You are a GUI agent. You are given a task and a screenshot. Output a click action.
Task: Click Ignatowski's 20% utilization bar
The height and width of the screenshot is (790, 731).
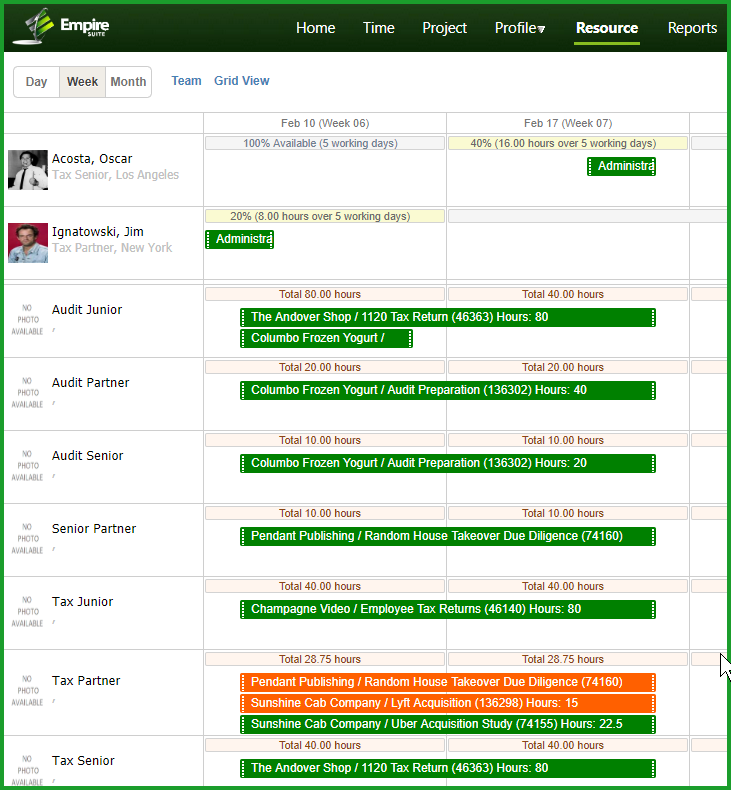[x=324, y=216]
